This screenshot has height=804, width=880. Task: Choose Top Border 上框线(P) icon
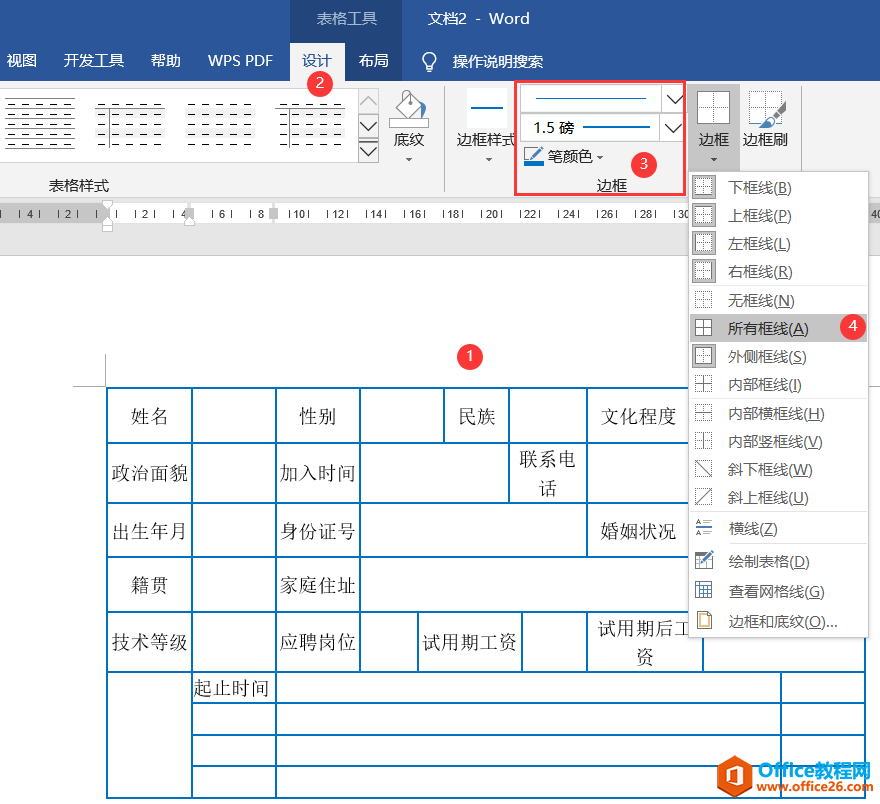tap(703, 215)
